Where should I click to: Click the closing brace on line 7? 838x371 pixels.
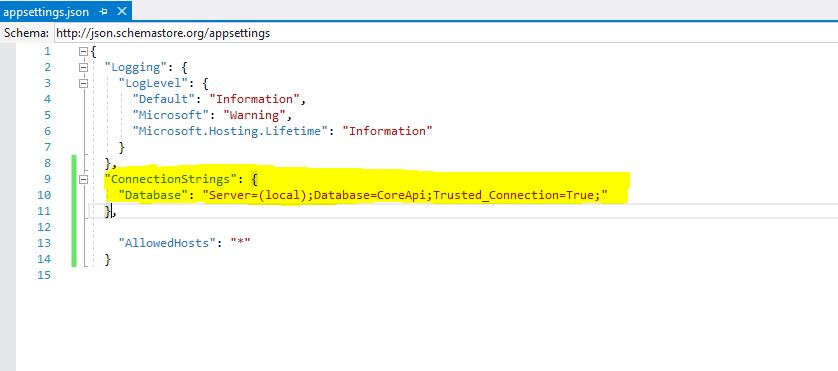point(122,147)
